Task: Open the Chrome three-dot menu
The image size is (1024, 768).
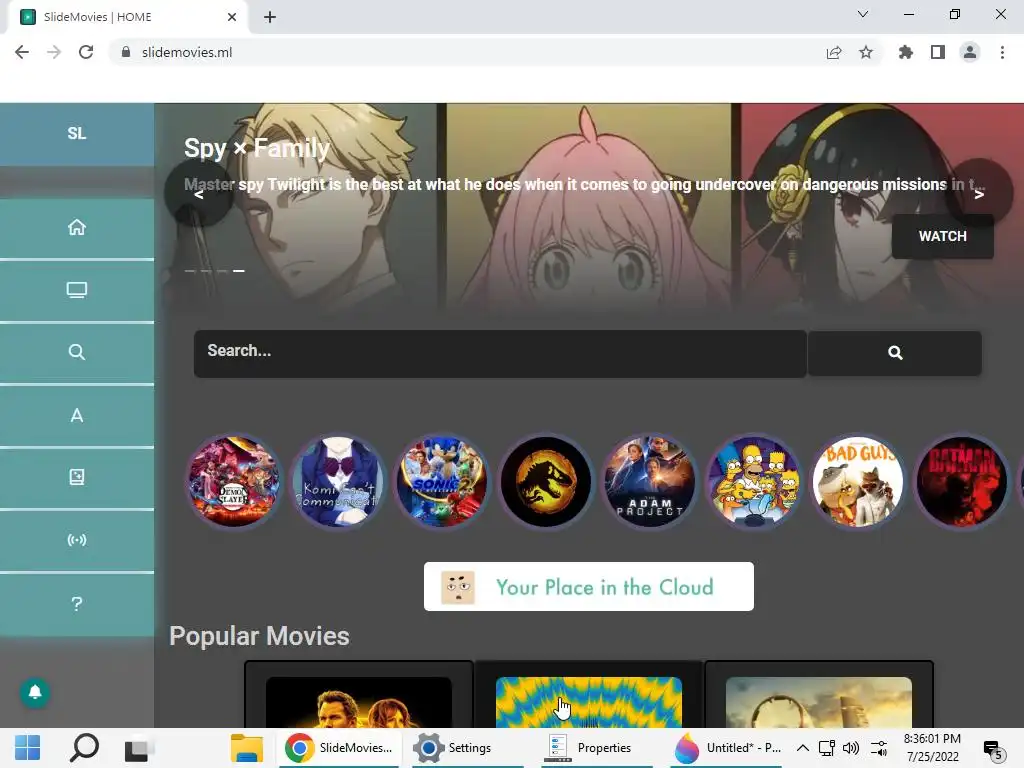Action: pos(1002,52)
